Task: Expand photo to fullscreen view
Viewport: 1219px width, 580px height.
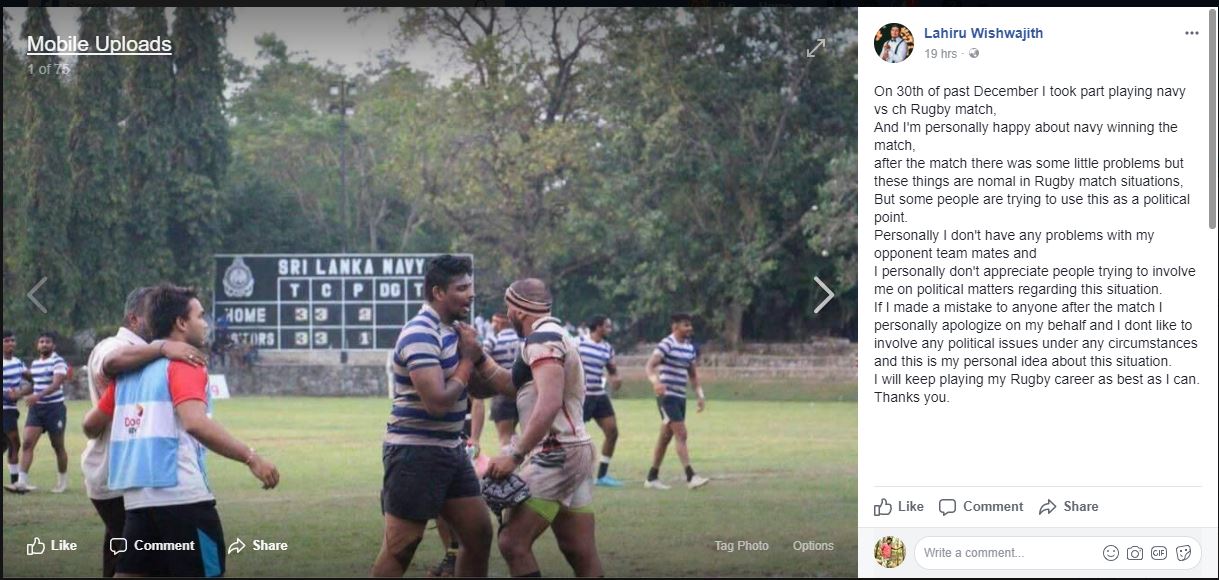Action: click(817, 47)
